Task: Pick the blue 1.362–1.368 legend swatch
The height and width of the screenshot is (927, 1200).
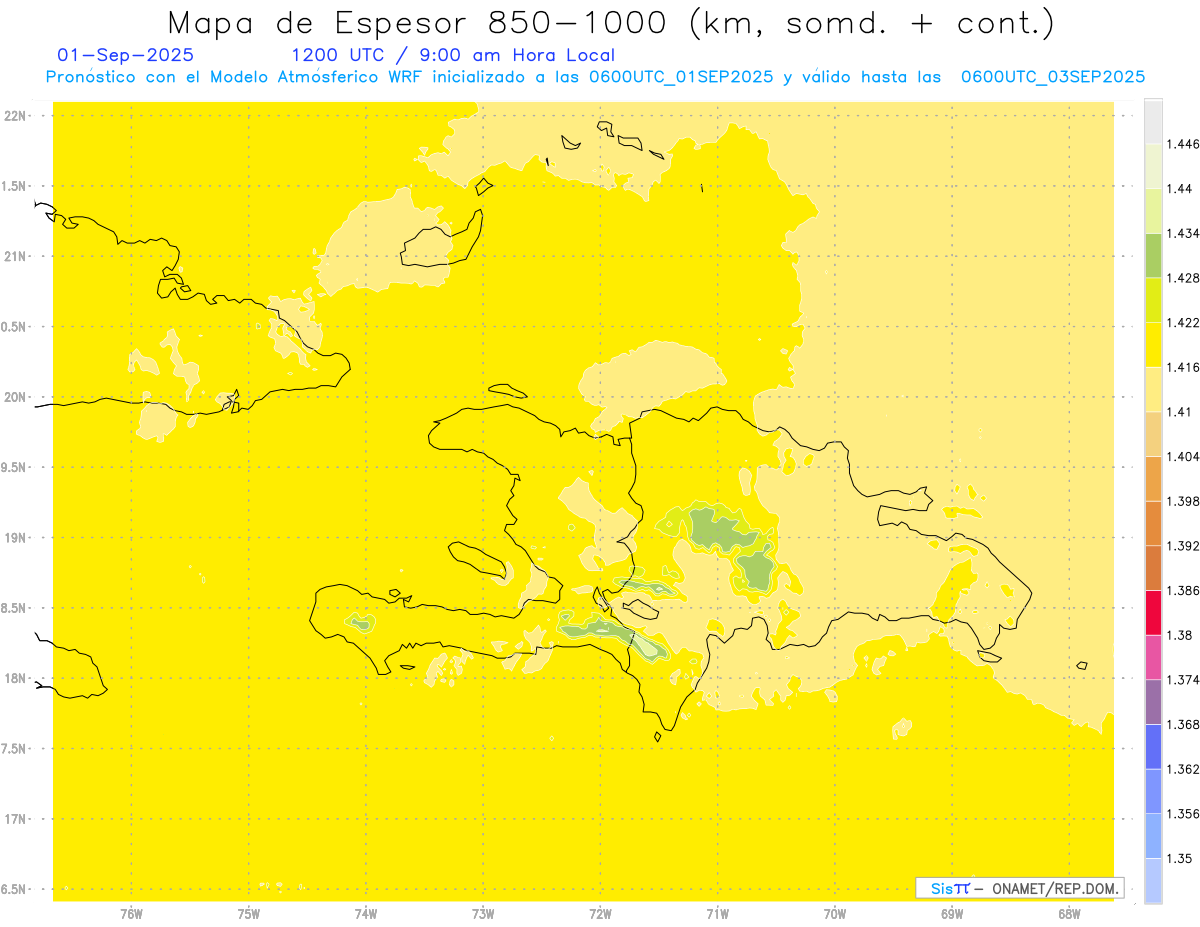Action: [x=1153, y=747]
